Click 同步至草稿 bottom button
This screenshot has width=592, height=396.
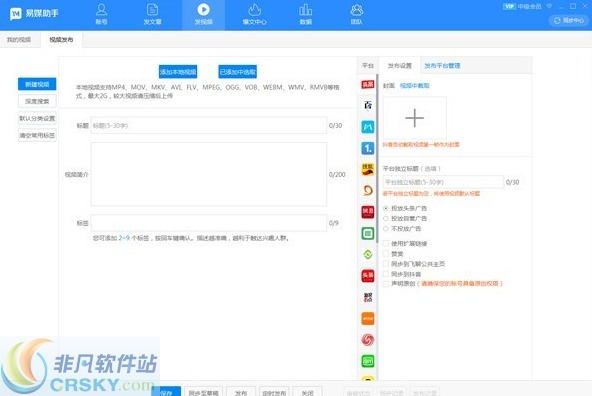coord(204,392)
